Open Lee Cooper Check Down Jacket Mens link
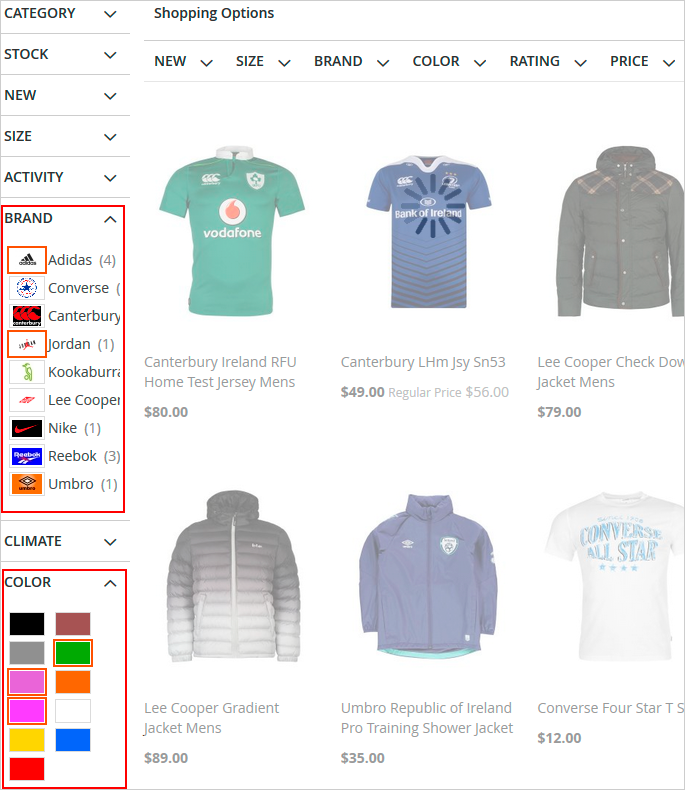Image resolution: width=685 pixels, height=790 pixels. point(610,372)
